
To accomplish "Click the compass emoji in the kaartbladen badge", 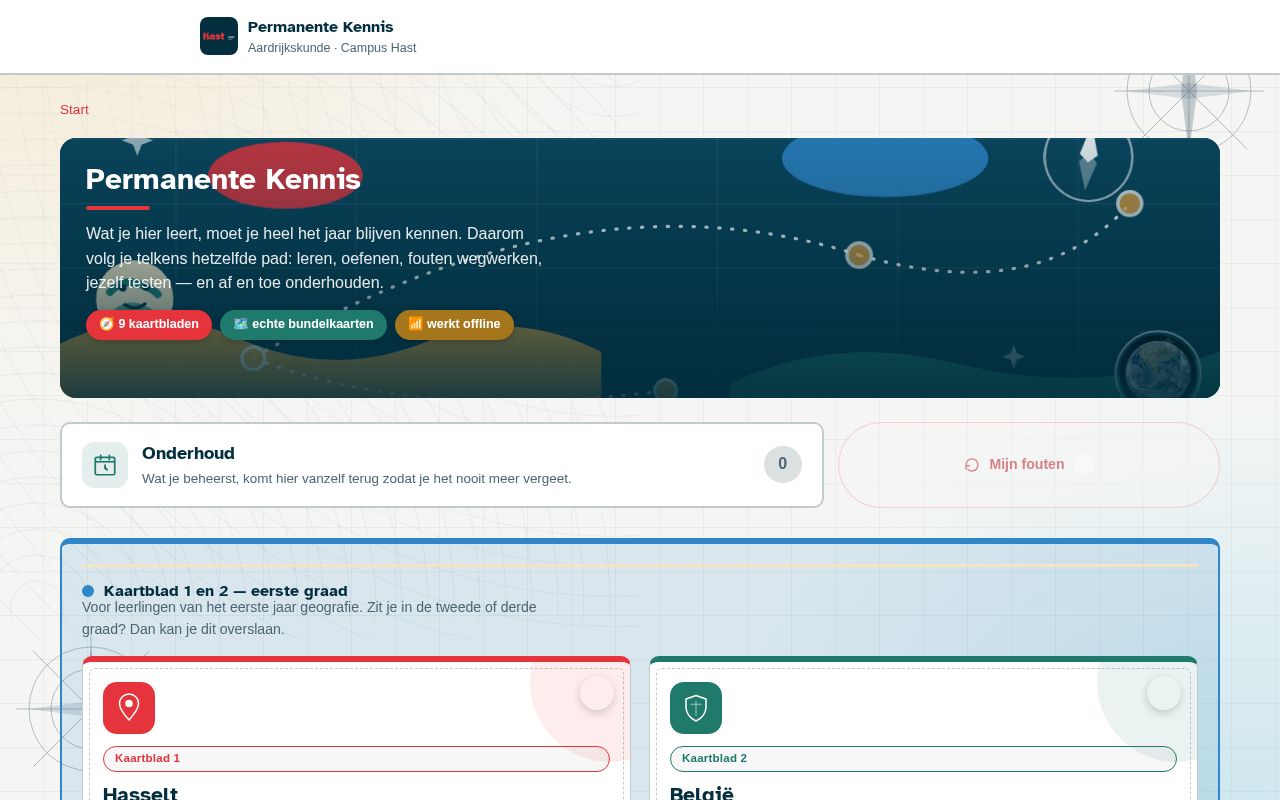I will coord(107,324).
